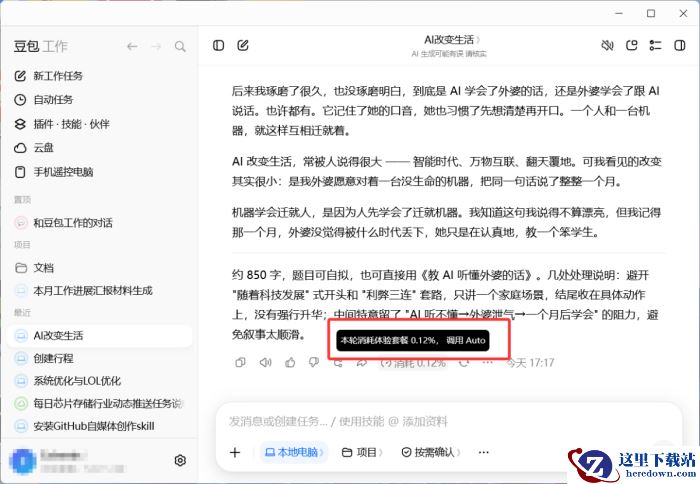Open the 本地电脑 selector
This screenshot has height=484, width=700.
click(294, 452)
